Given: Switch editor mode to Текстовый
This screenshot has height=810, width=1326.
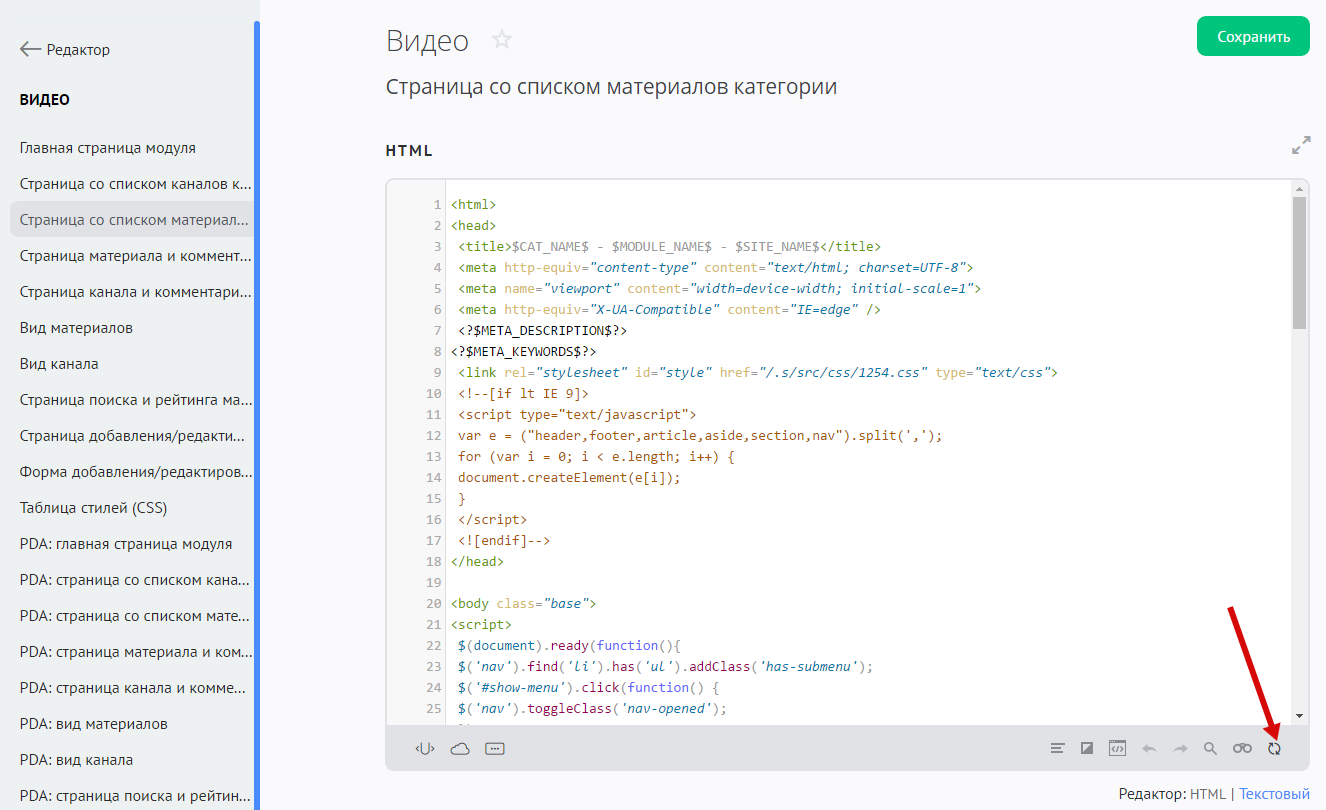Looking at the screenshot, I should [x=1274, y=794].
